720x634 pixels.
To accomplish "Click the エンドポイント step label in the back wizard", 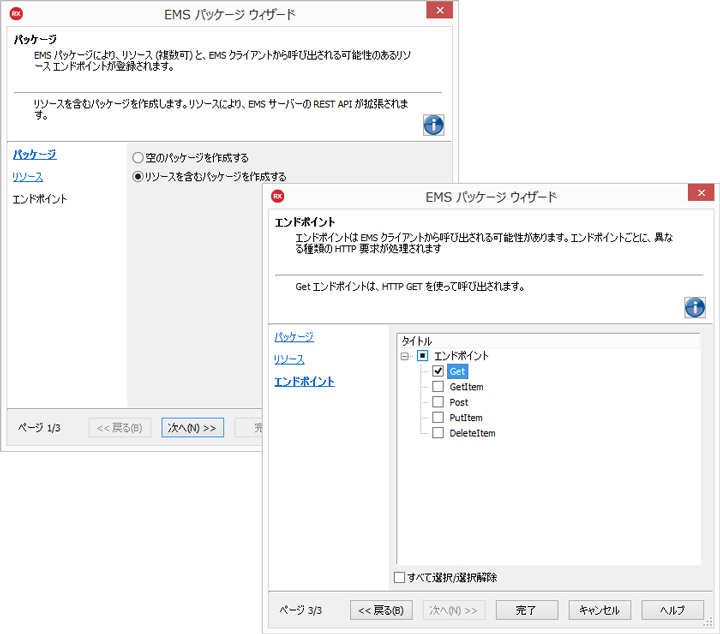I will click(x=40, y=199).
